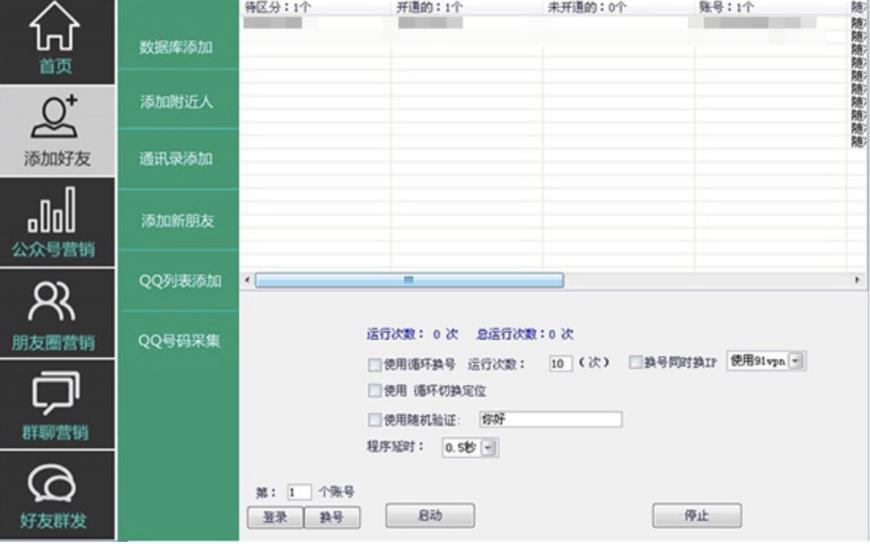
Task: Click the left arrow of the horizontal scrollbar
Action: [x=247, y=280]
